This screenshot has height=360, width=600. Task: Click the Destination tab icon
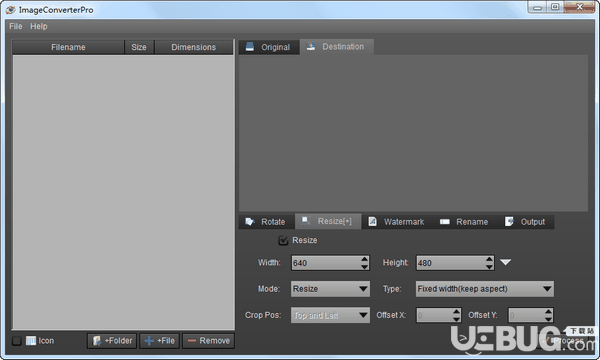(311, 46)
